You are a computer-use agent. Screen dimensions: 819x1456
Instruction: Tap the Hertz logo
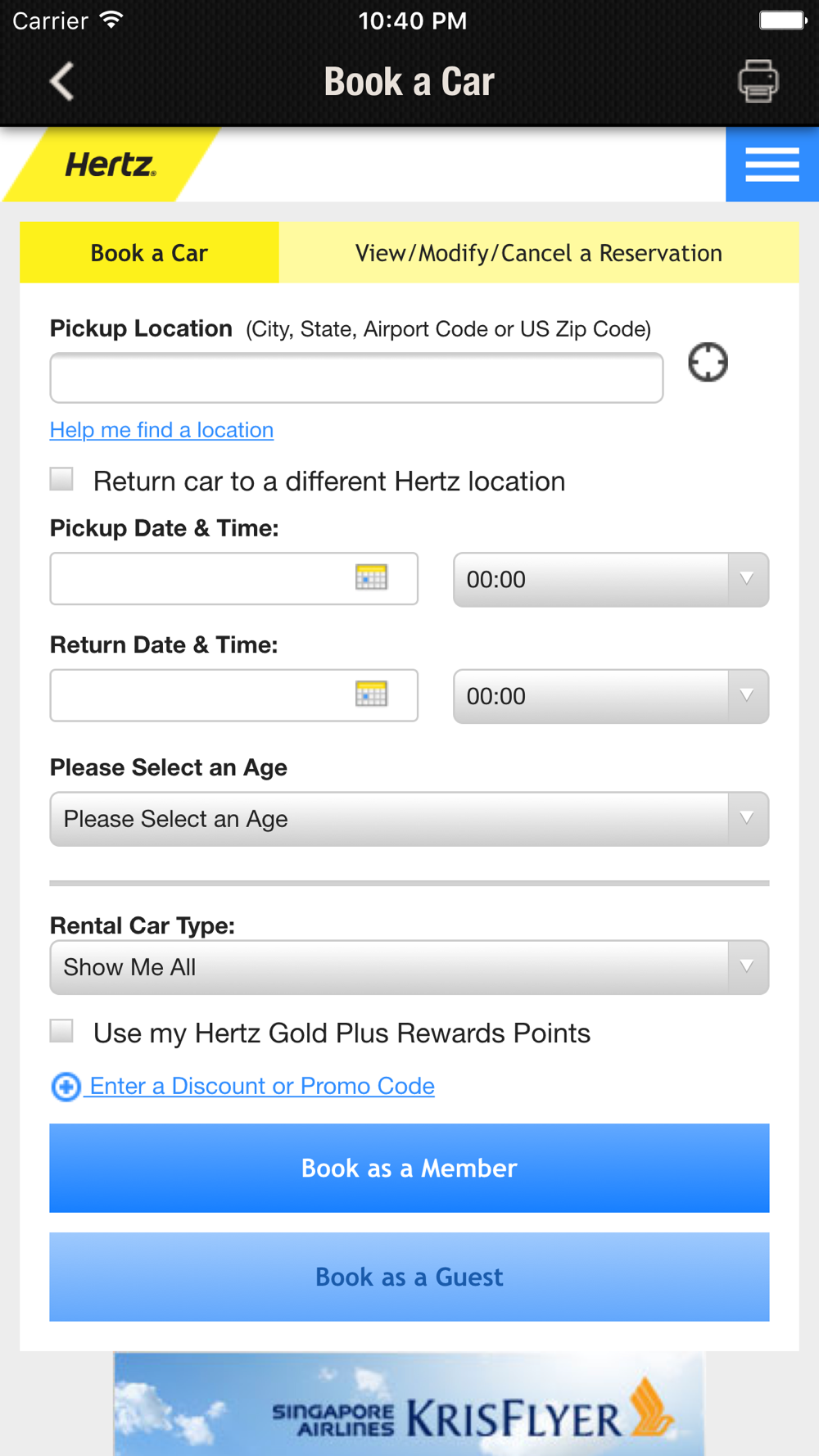point(111,165)
